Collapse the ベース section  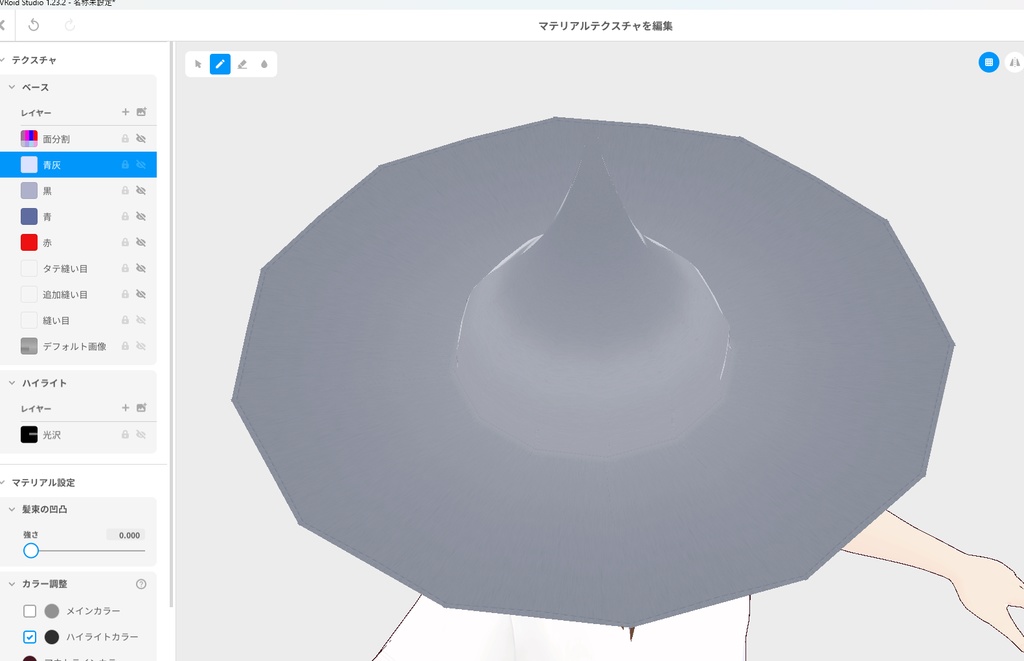pyautogui.click(x=12, y=87)
